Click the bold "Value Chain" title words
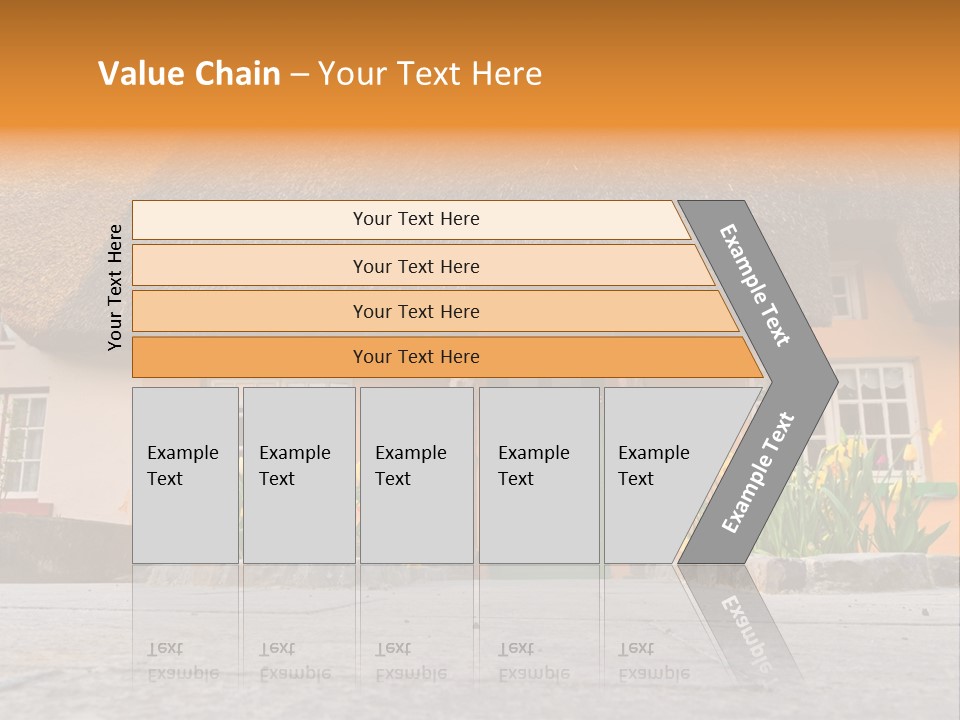 (189, 74)
